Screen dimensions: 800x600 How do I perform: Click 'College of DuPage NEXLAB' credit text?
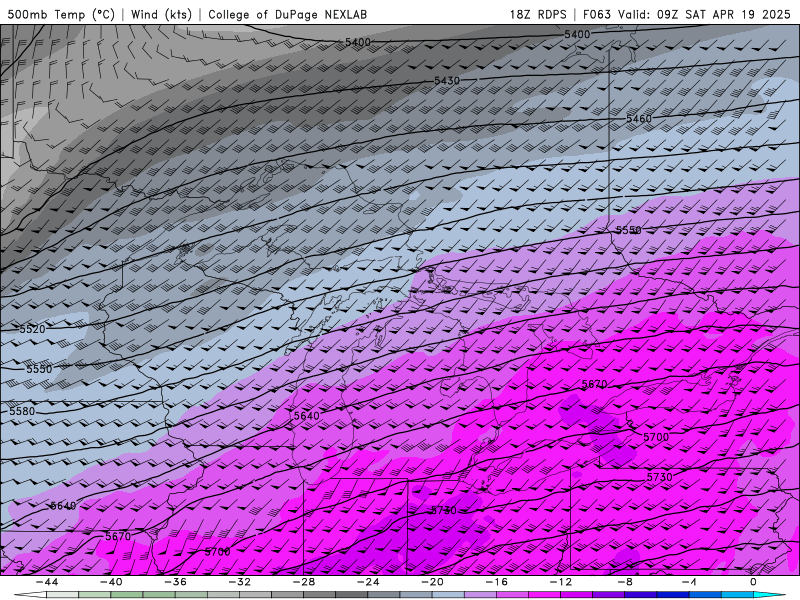(x=287, y=14)
